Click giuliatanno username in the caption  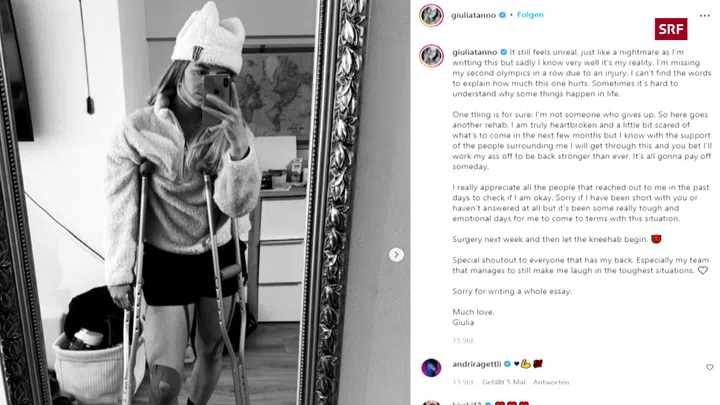pos(474,52)
